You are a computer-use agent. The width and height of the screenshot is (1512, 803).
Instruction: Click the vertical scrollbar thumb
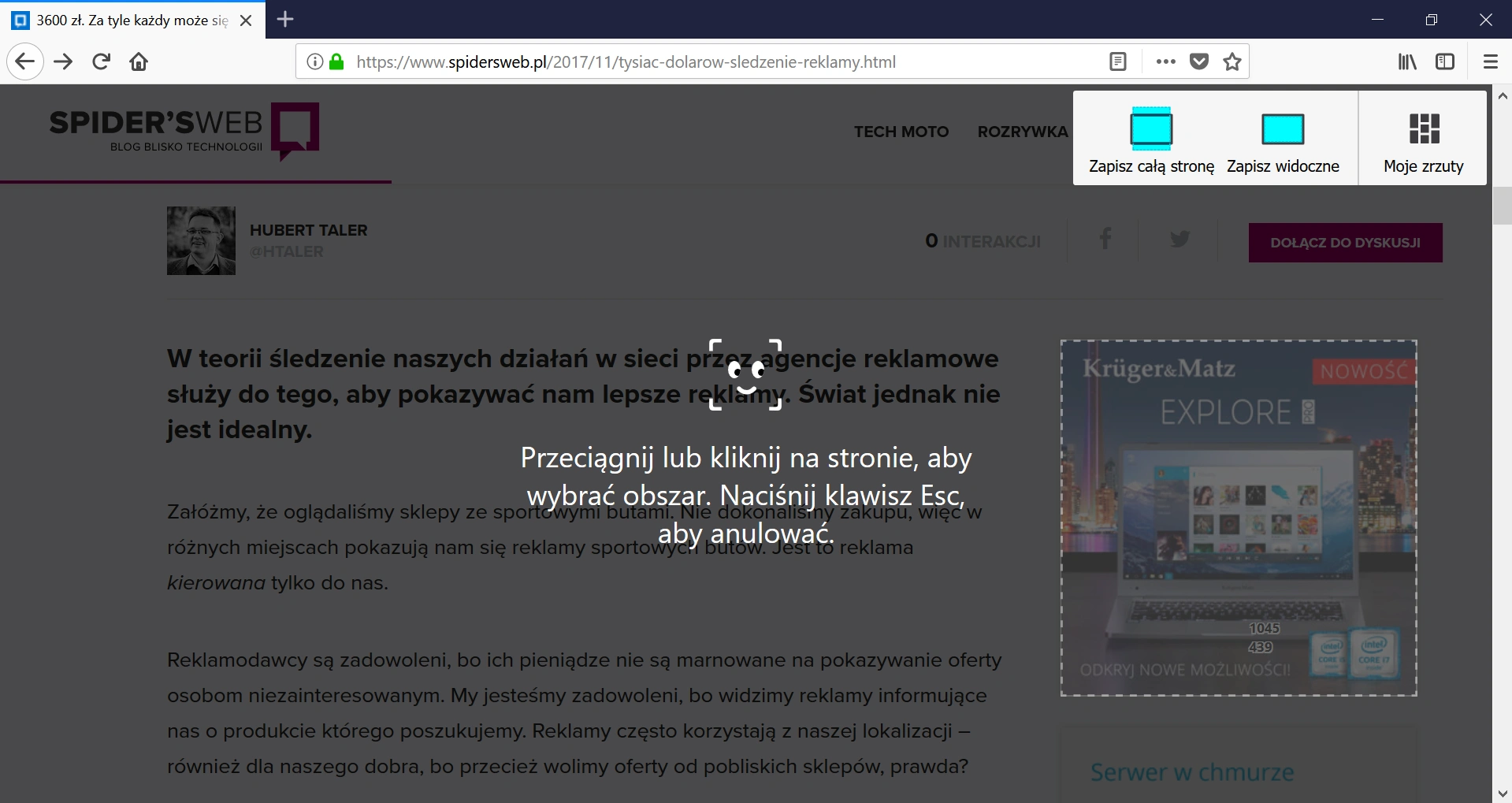click(x=1502, y=206)
